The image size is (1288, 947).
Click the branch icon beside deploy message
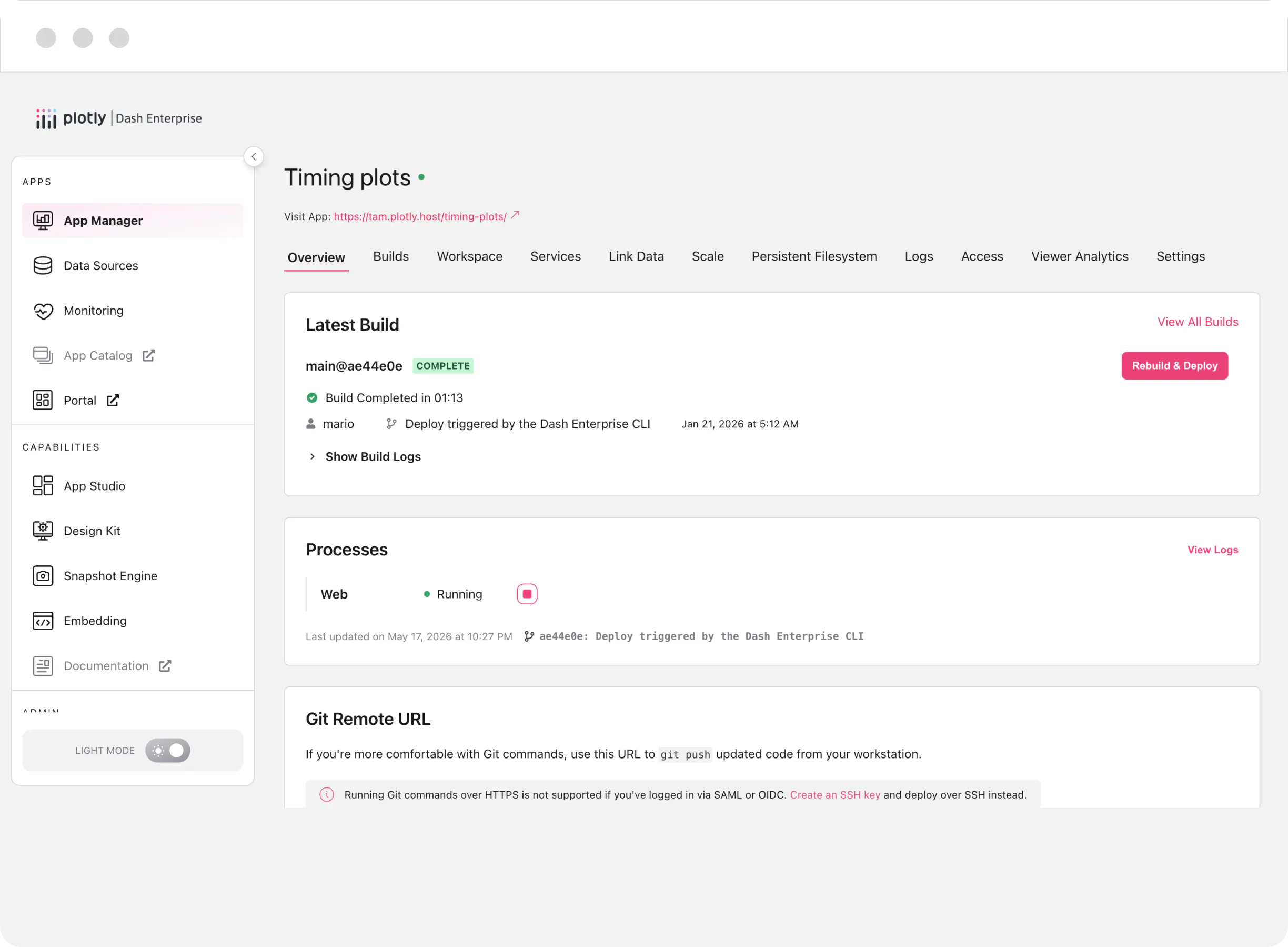[x=391, y=424]
